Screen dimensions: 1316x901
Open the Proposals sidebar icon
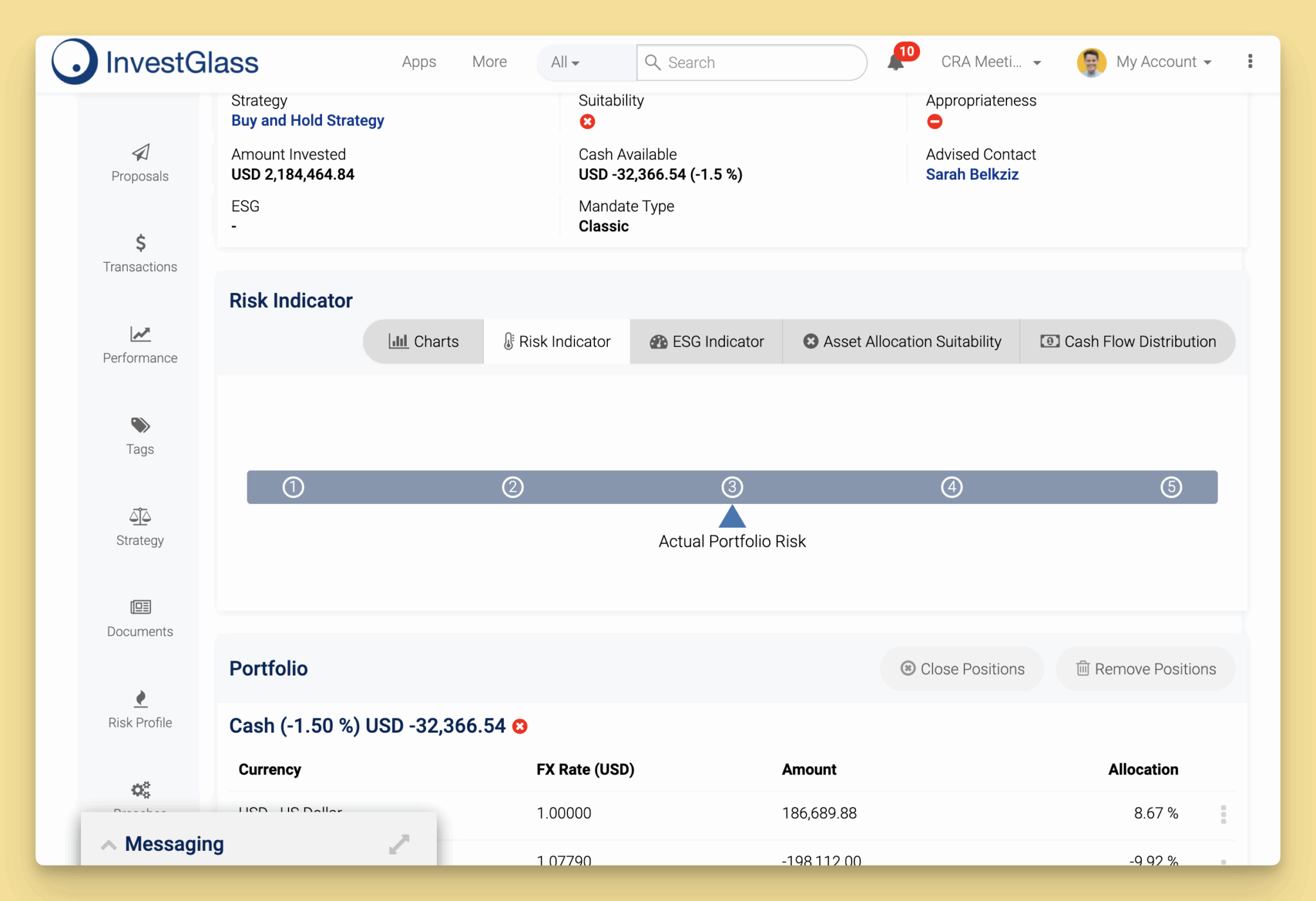pos(140,153)
